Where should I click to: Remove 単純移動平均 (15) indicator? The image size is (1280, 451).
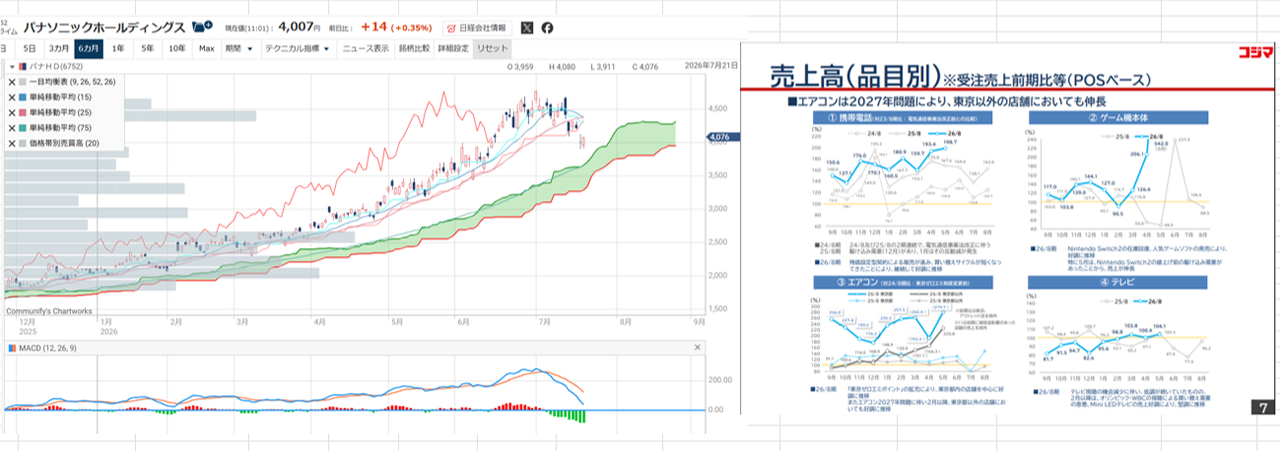[x=11, y=97]
